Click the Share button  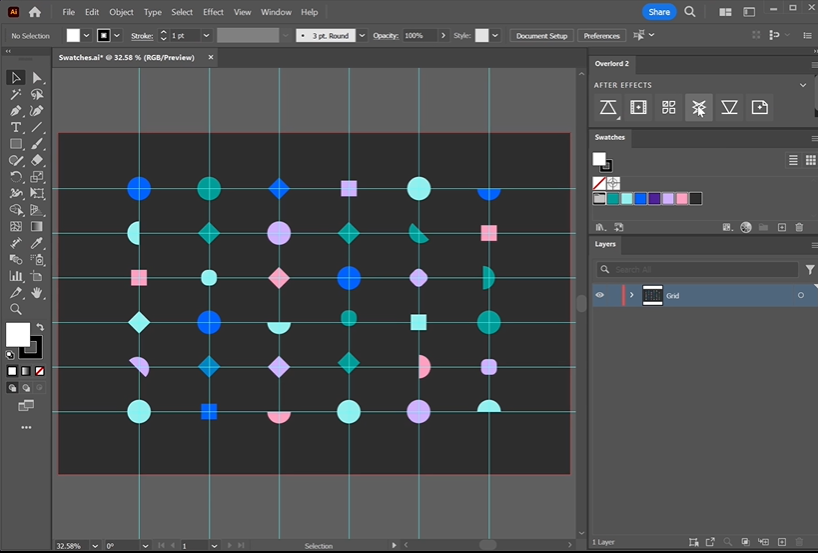[x=658, y=12]
